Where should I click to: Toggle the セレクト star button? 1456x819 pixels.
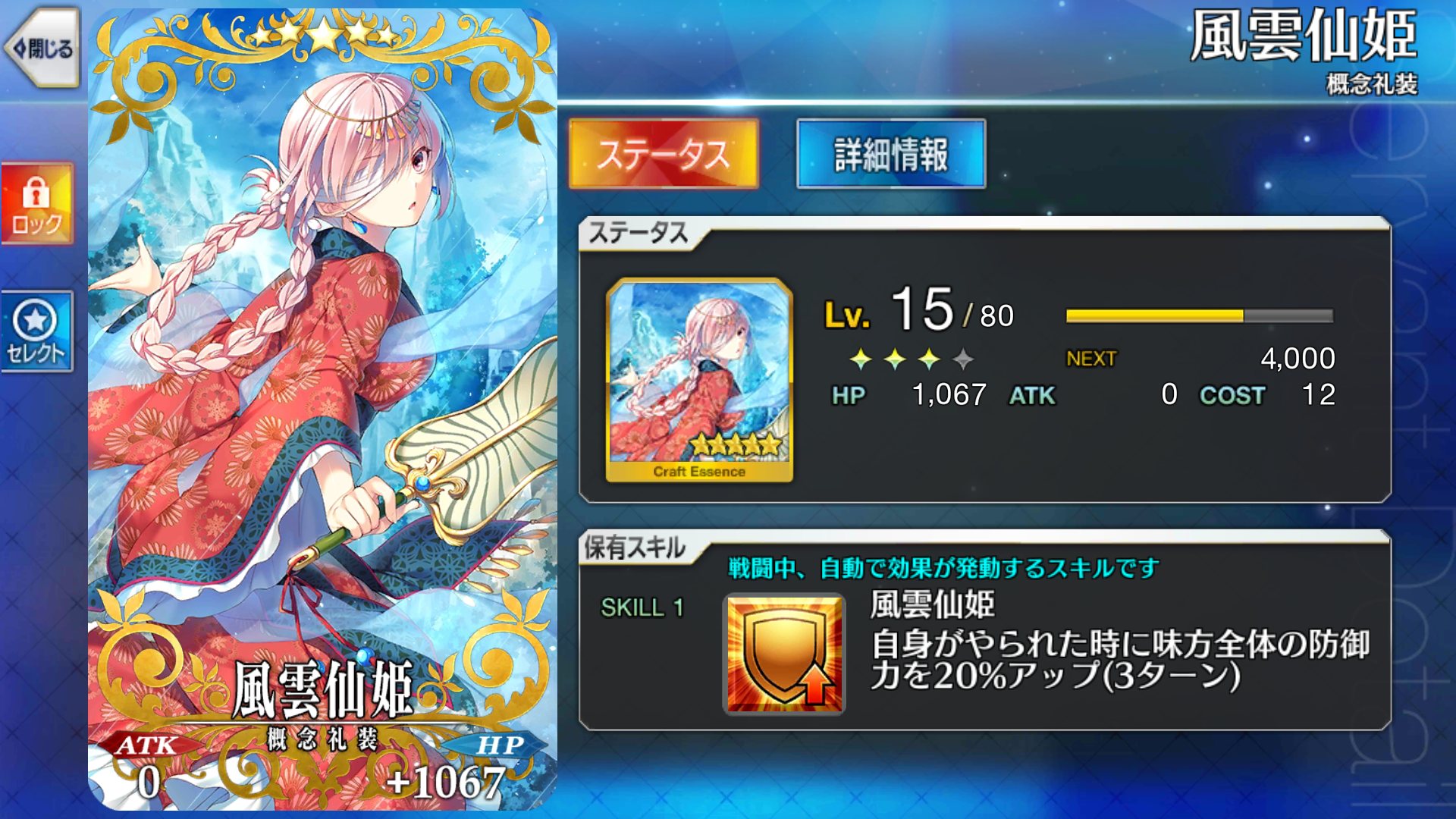(x=36, y=331)
